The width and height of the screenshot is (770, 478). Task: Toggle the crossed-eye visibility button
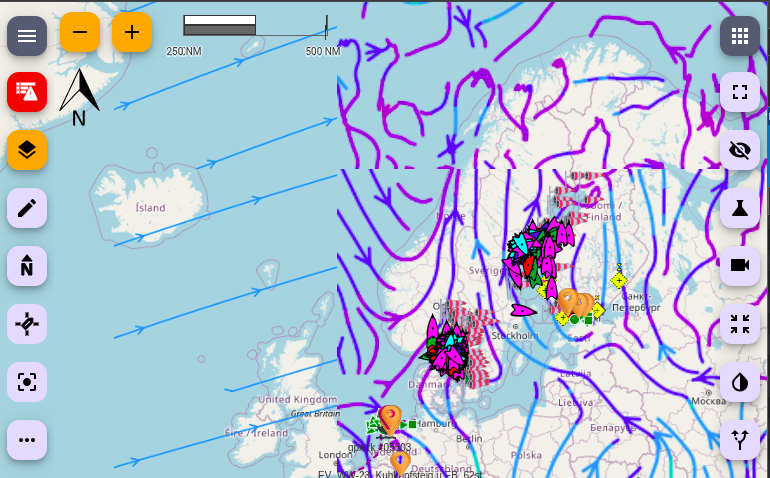pyautogui.click(x=740, y=150)
